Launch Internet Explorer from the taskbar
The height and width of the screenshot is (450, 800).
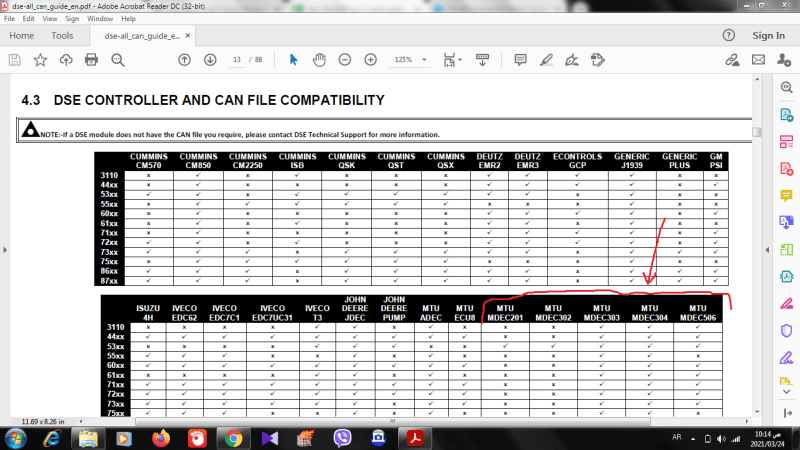tap(52, 438)
